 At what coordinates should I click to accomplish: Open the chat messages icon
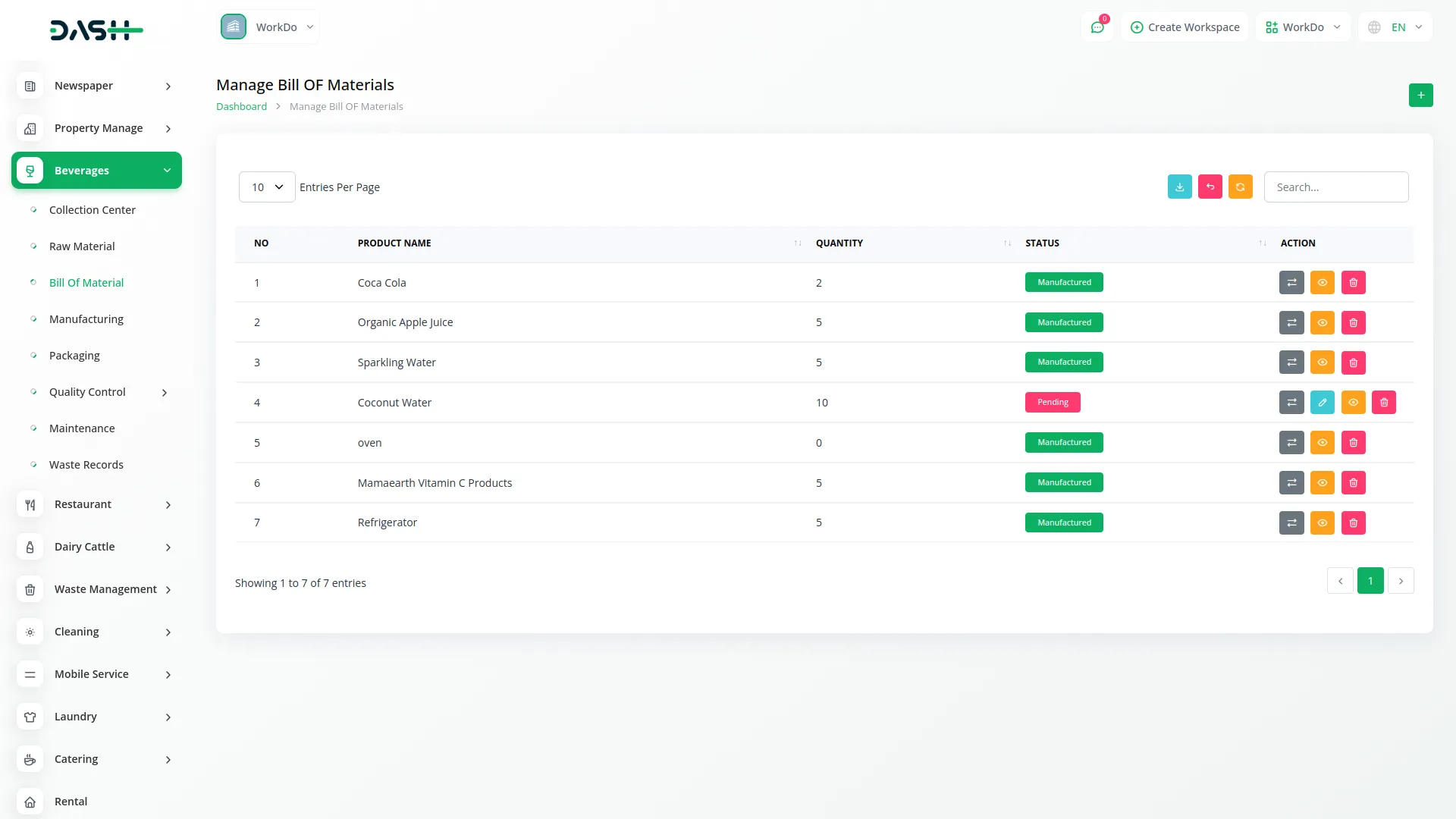[x=1097, y=27]
